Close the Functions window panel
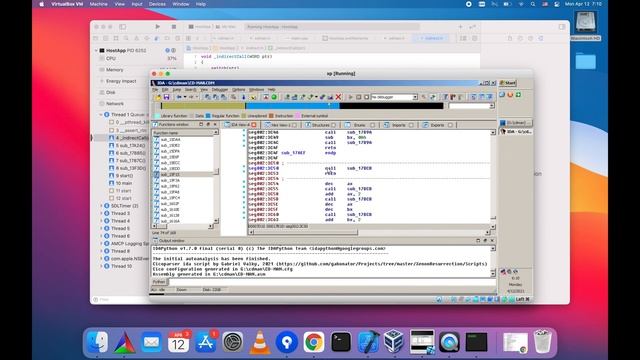Viewport: 640px width, 360px height. click(x=215, y=124)
